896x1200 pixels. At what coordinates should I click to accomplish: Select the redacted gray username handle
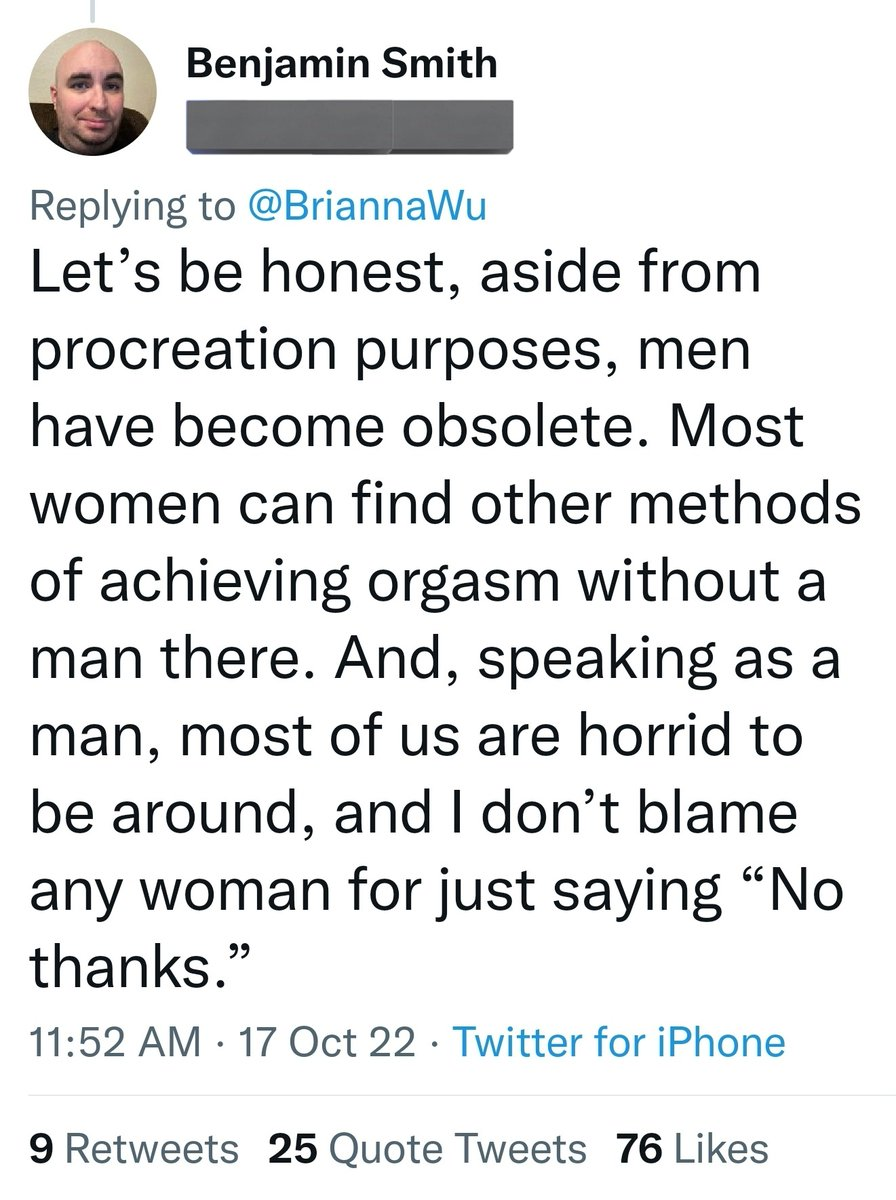tap(351, 128)
